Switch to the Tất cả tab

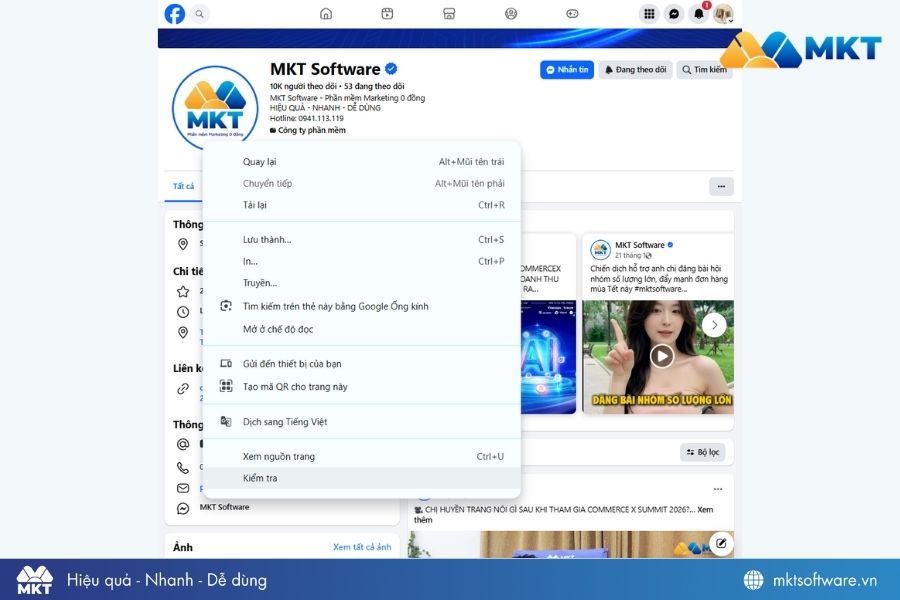pos(183,186)
